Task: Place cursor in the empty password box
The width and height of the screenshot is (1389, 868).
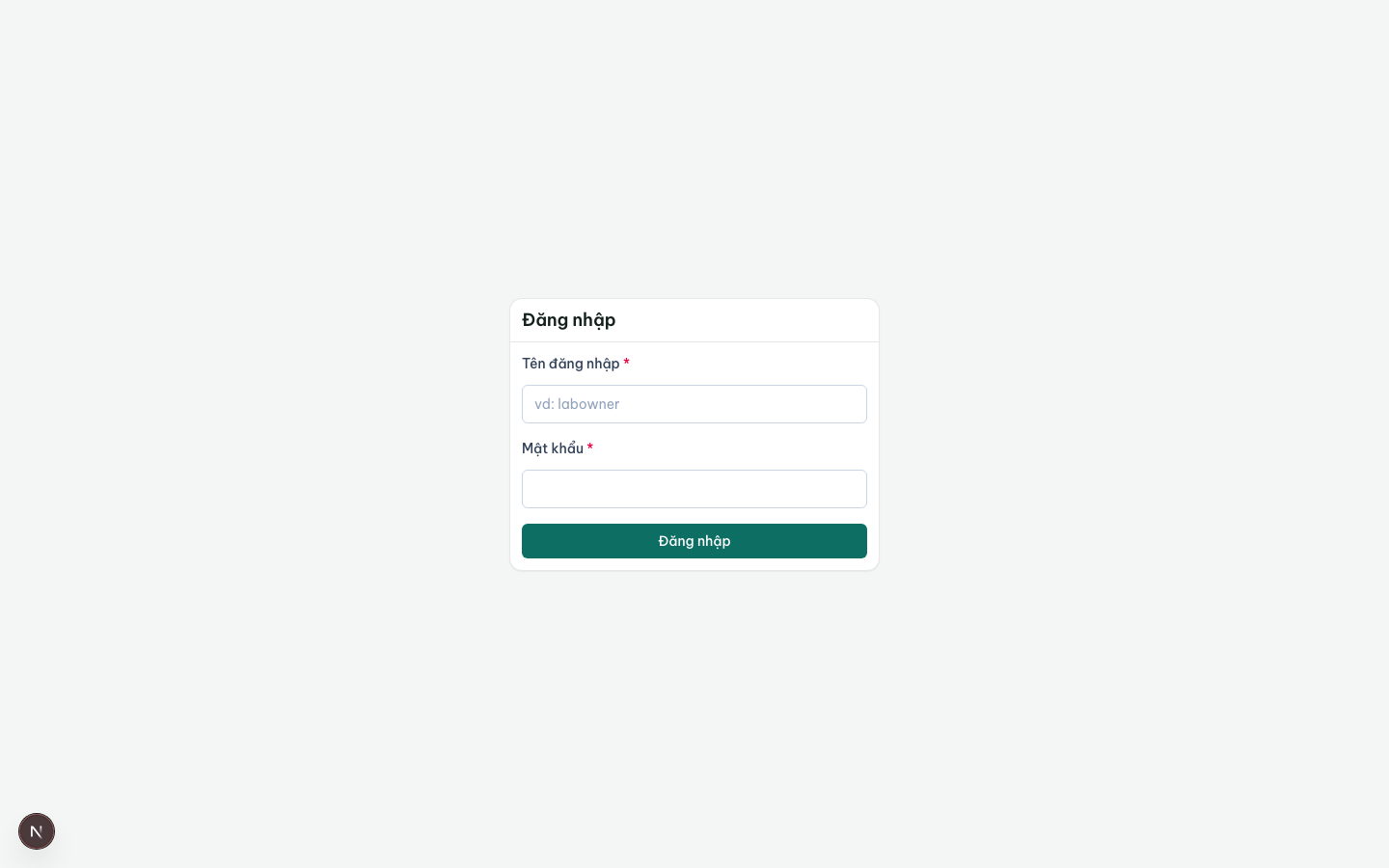Action: pyautogui.click(x=694, y=489)
